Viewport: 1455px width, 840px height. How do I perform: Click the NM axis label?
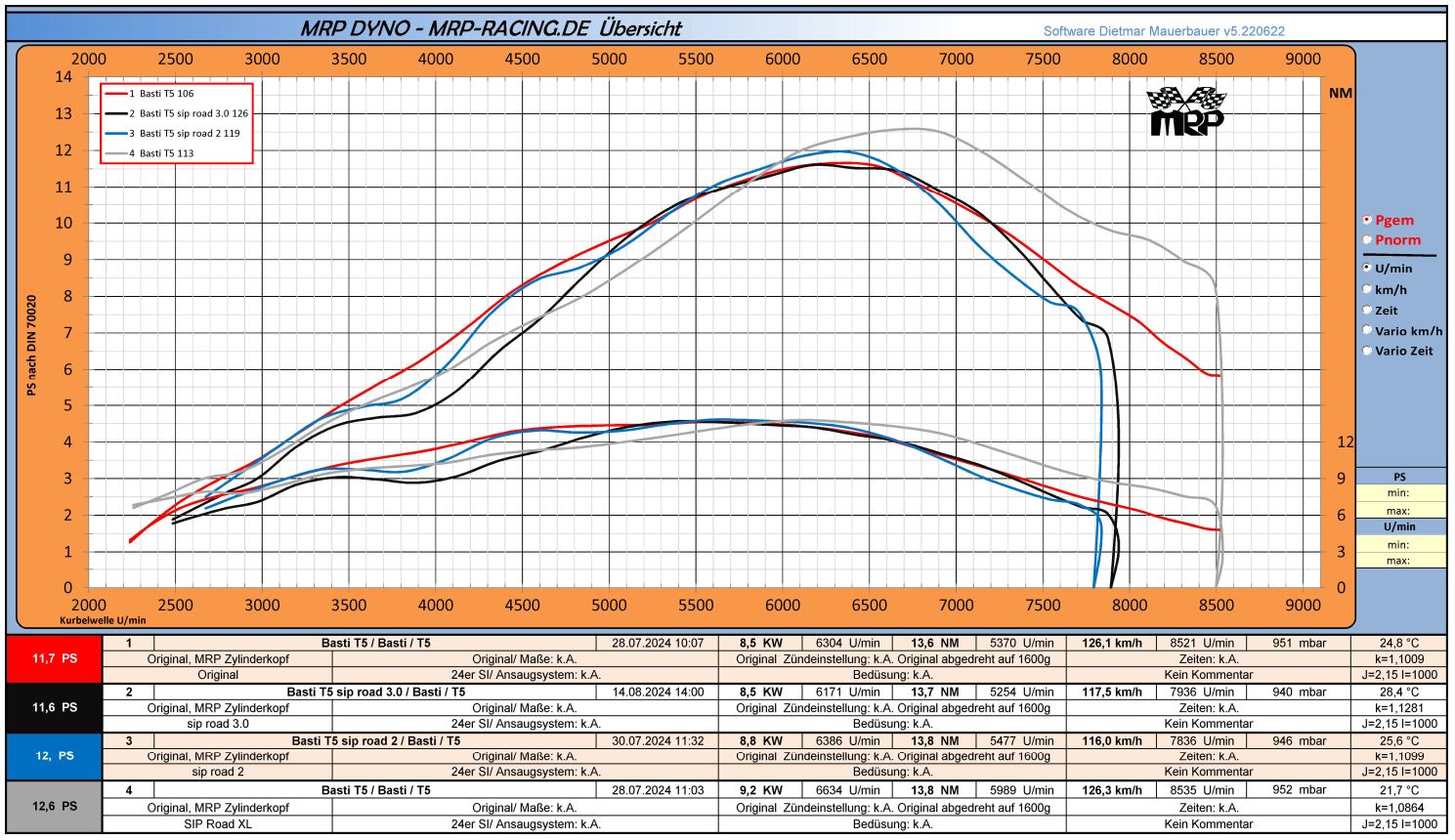(1341, 93)
